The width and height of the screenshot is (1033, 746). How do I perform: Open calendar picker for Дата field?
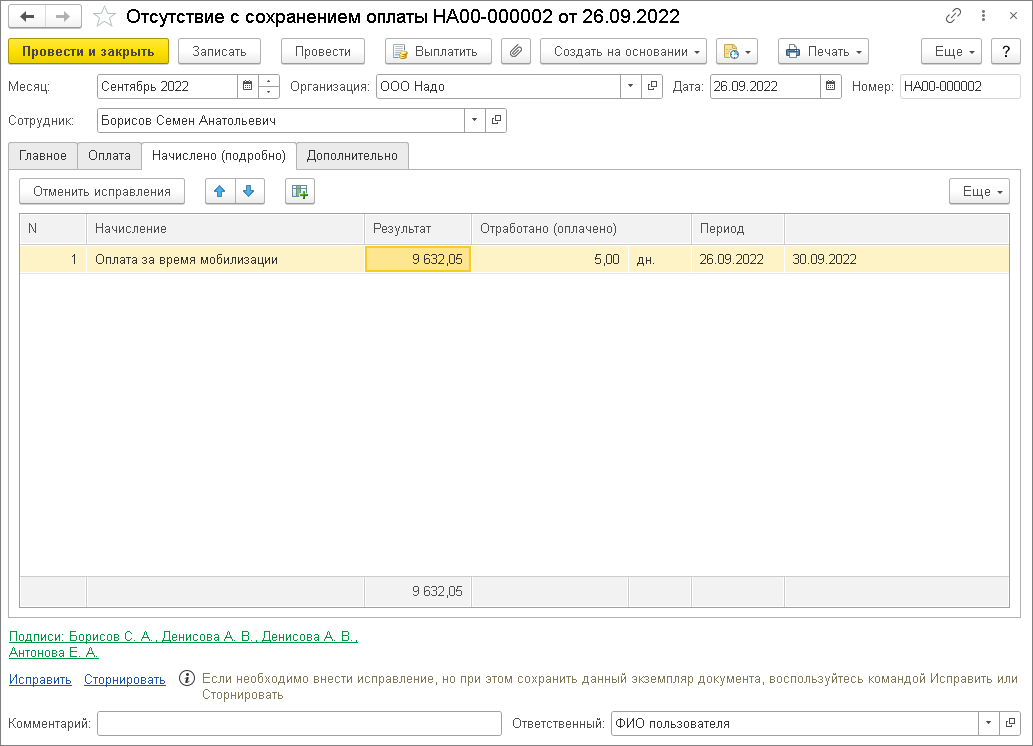831,87
